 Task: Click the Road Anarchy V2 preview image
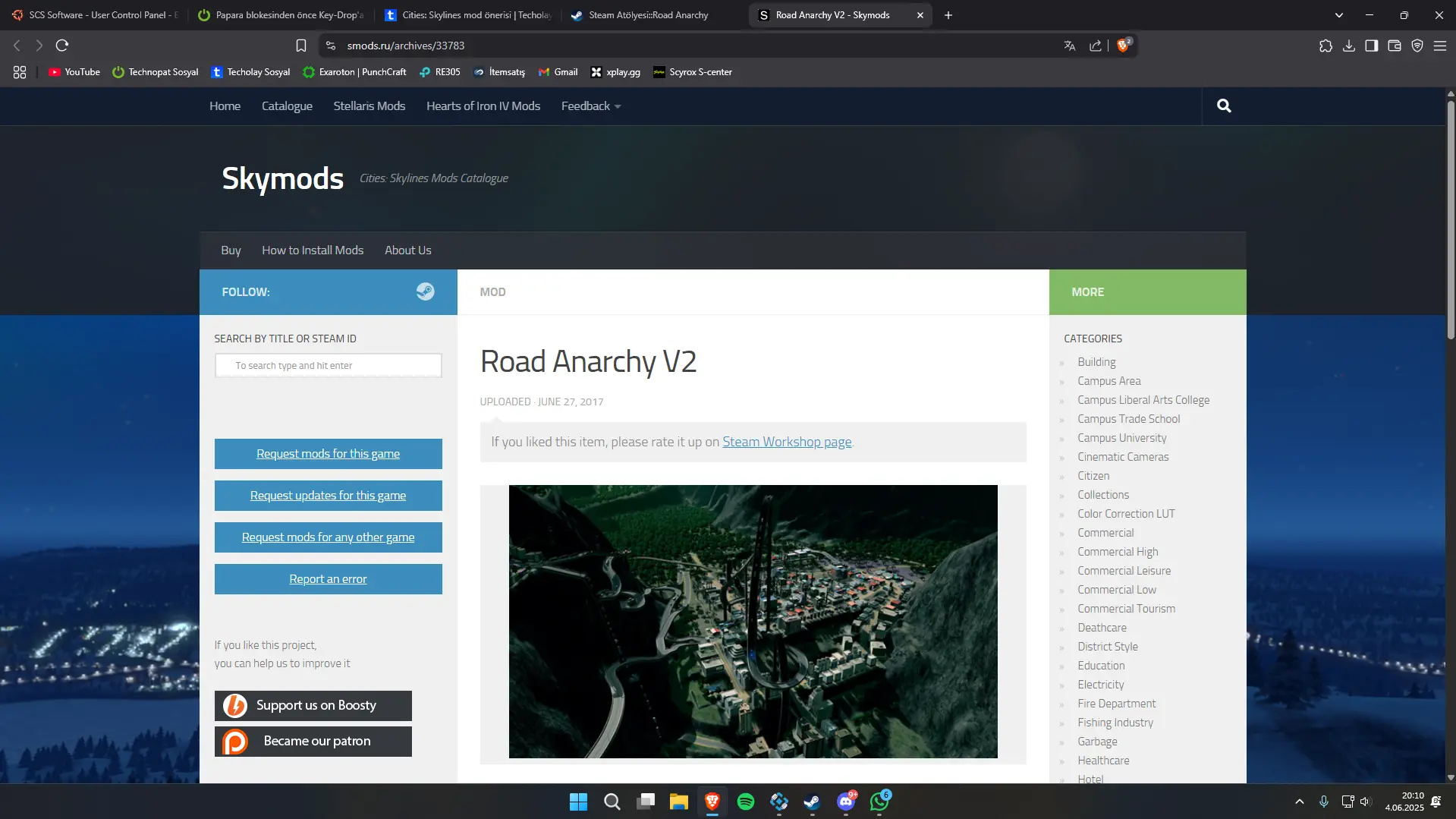click(753, 622)
